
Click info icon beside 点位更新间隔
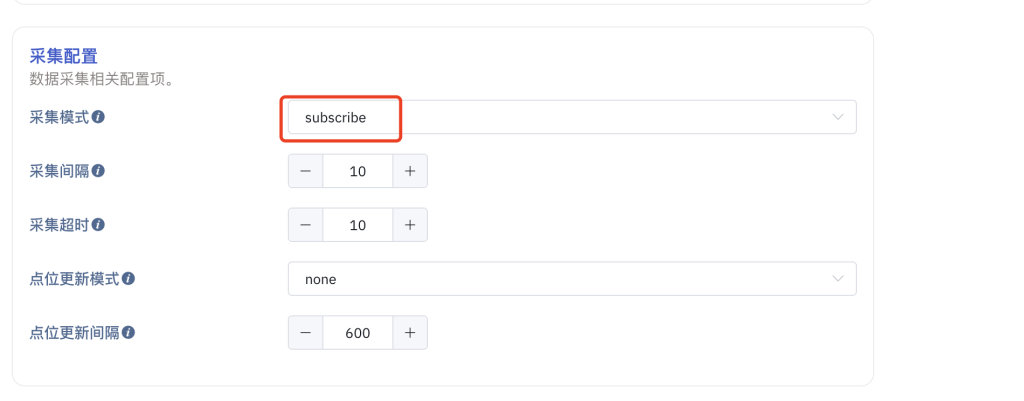[x=128, y=333]
